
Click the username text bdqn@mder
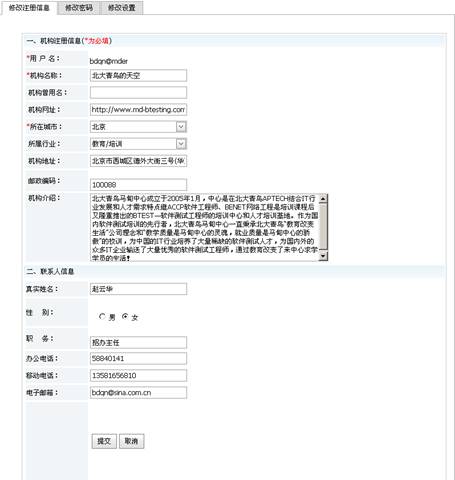click(x=109, y=61)
